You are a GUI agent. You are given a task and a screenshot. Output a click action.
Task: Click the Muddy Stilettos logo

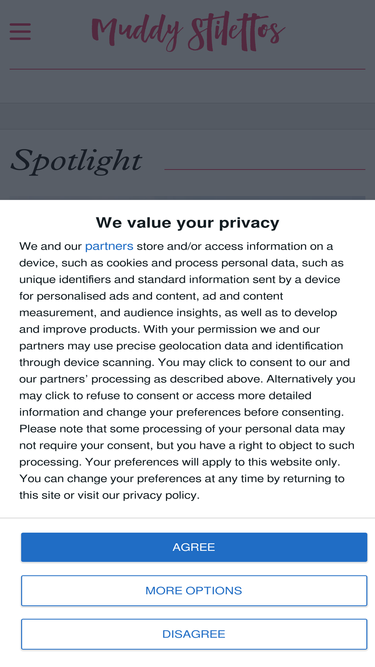coord(188,31)
